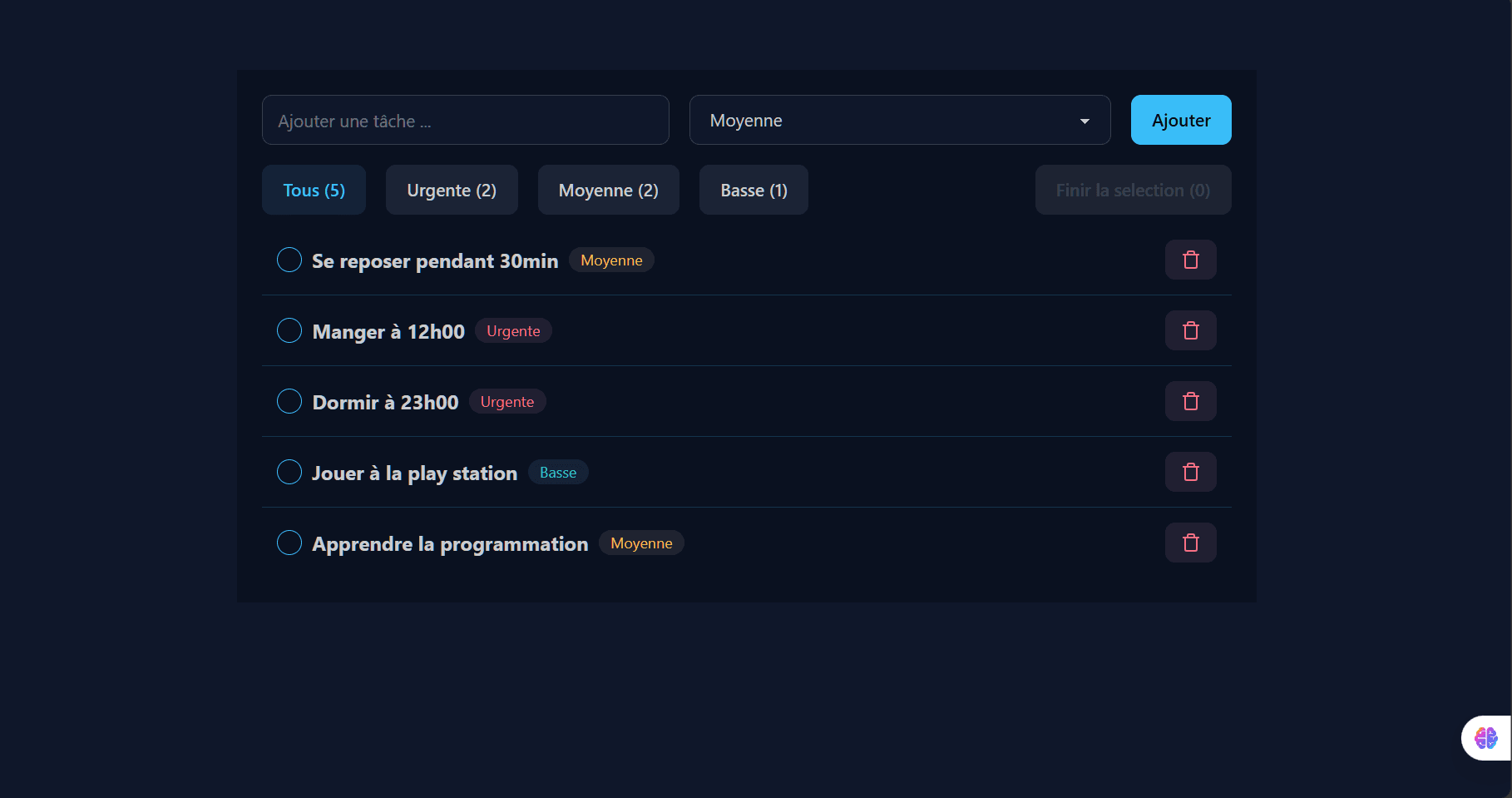This screenshot has width=1512, height=798.
Task: Delete the 'Dormir à 23h00' task
Action: [1190, 401]
